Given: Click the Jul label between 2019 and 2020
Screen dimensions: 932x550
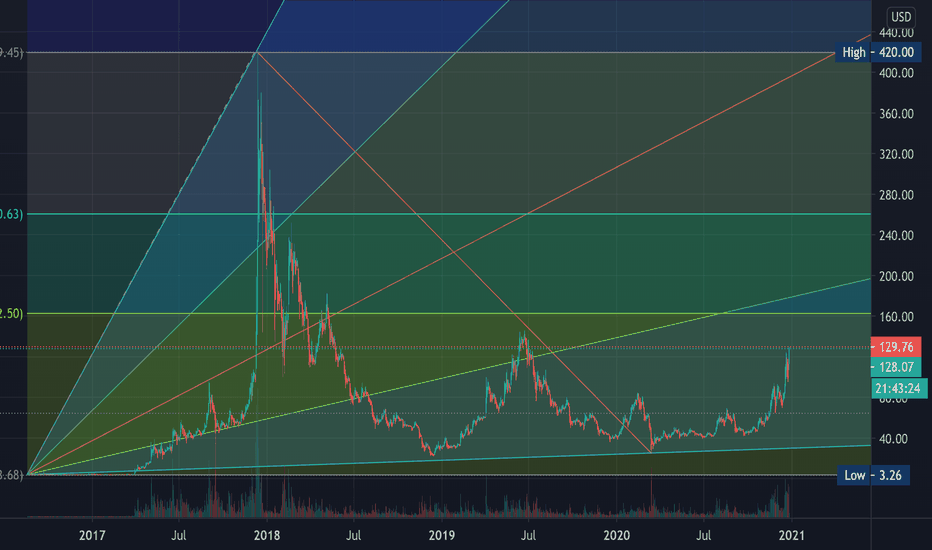Looking at the screenshot, I should [528, 535].
